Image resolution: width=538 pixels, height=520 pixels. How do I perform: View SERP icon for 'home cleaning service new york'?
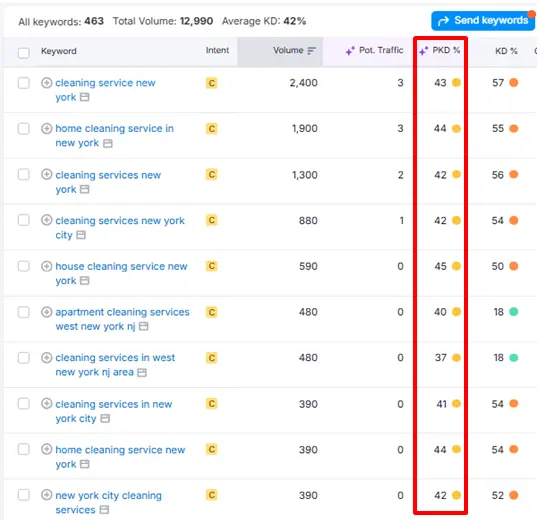tap(84, 464)
